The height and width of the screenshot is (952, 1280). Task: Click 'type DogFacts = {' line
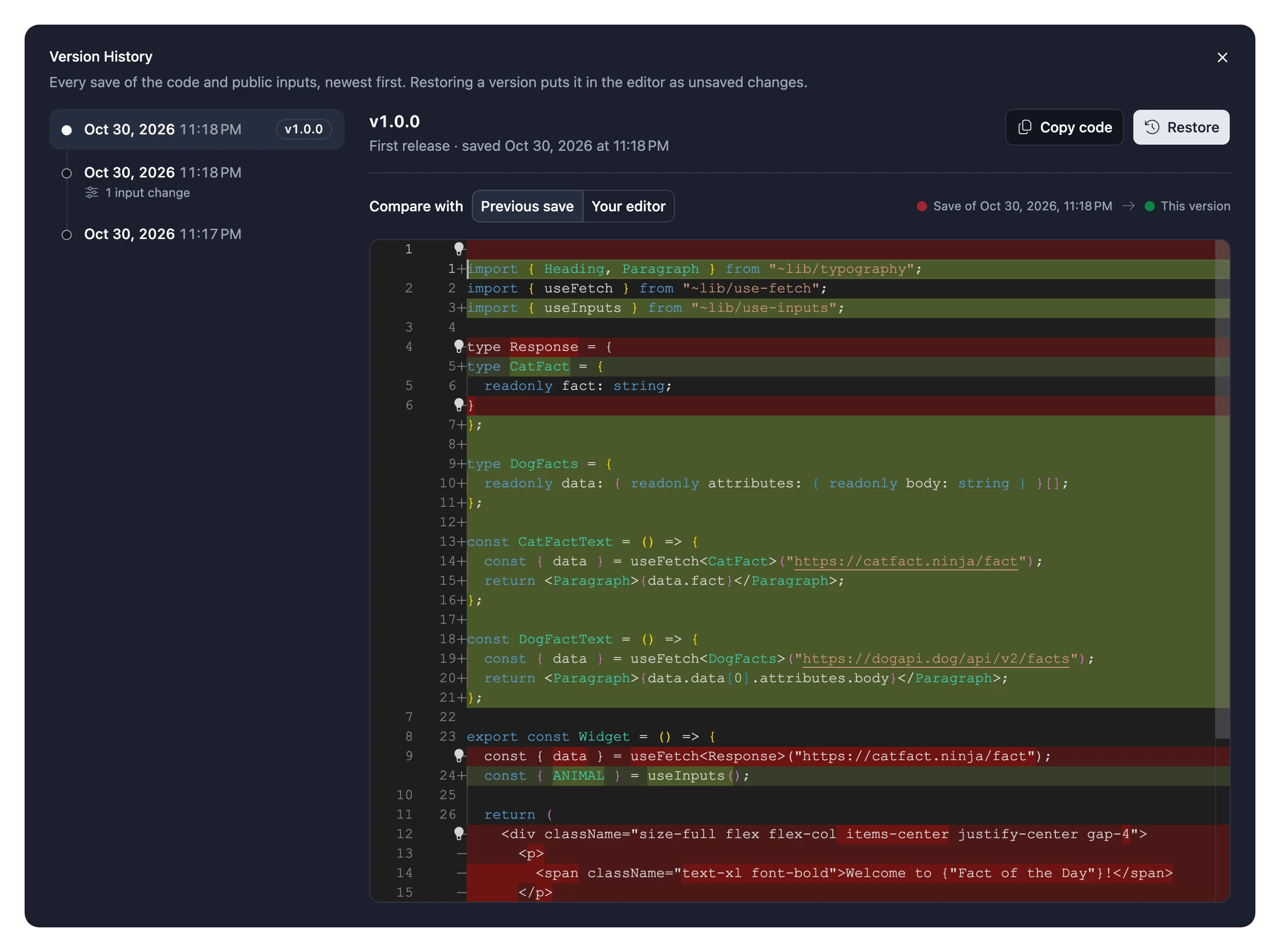click(x=539, y=464)
